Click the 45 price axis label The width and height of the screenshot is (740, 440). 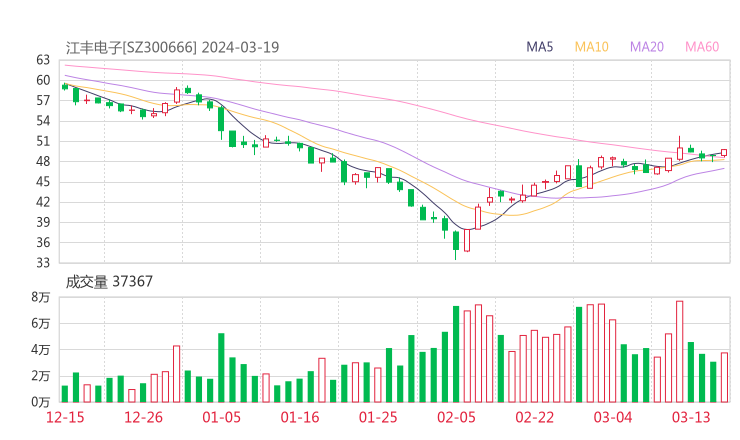(x=43, y=182)
